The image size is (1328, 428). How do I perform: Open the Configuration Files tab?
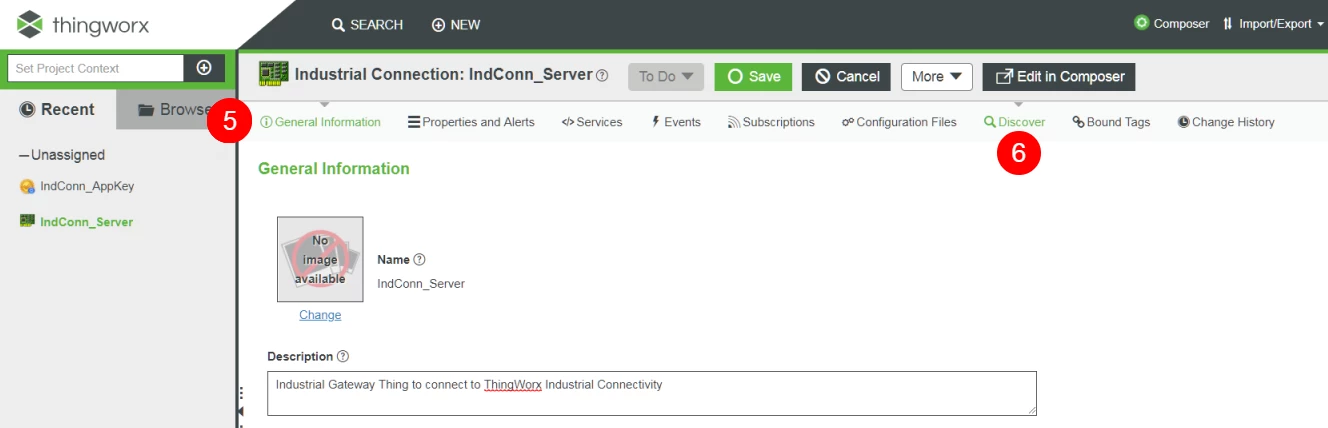[x=899, y=122]
